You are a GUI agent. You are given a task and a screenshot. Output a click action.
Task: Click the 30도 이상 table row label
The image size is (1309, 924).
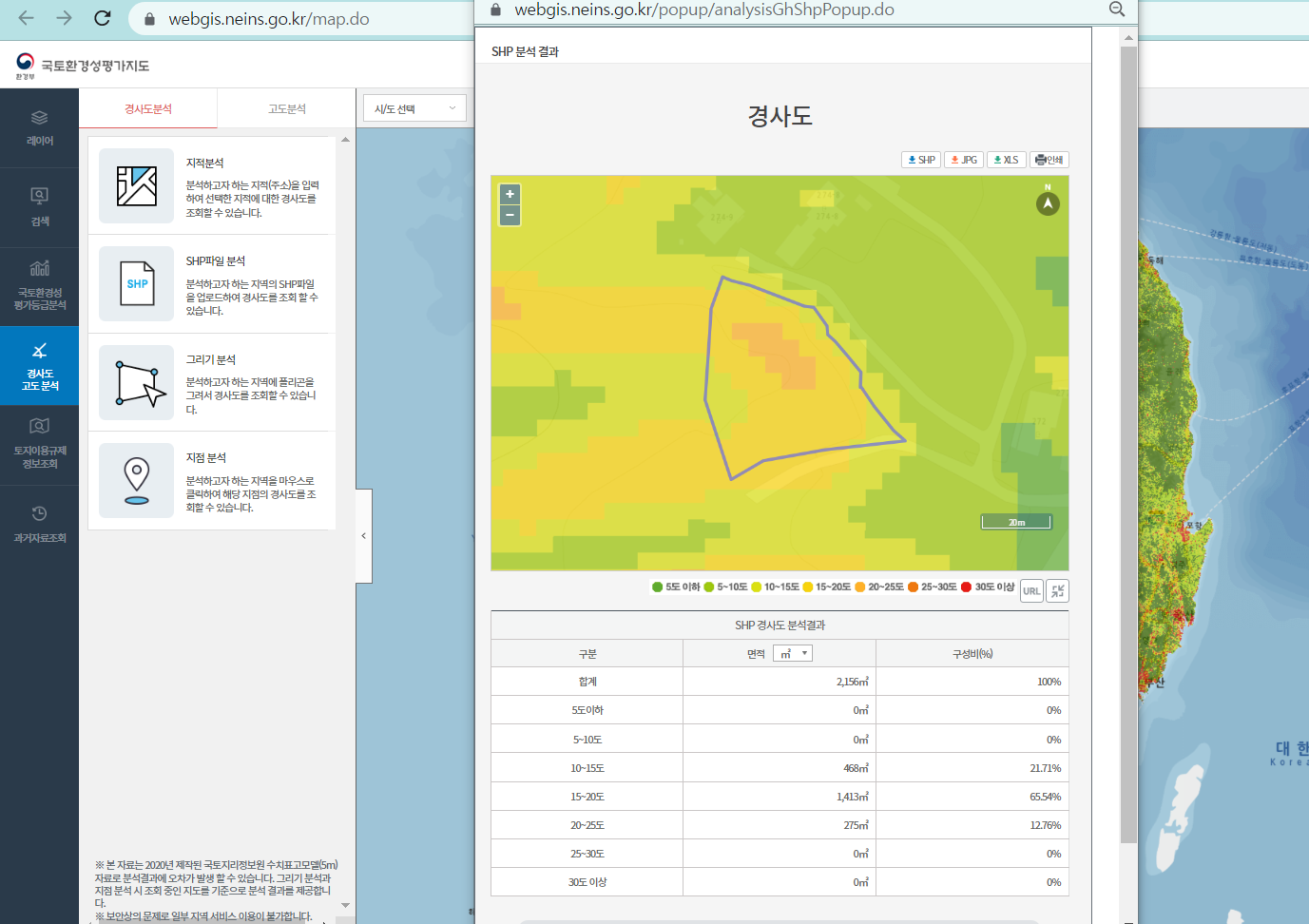coord(587,882)
